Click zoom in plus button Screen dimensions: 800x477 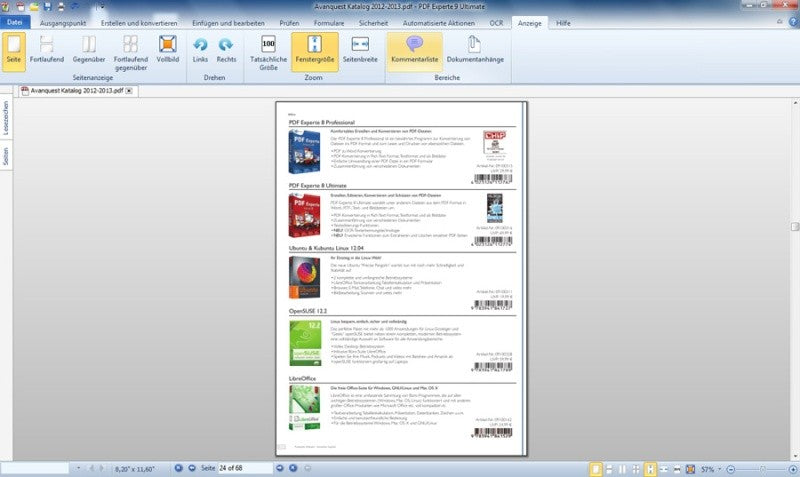coord(793,469)
